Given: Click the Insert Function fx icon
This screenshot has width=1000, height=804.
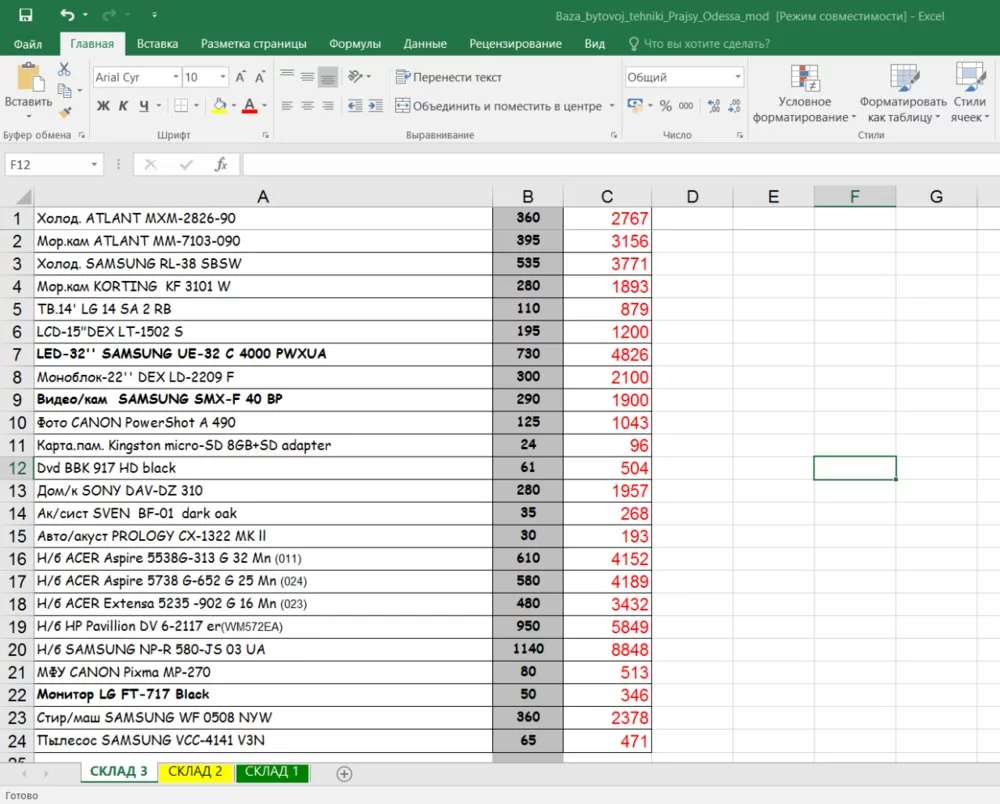Looking at the screenshot, I should (221, 164).
